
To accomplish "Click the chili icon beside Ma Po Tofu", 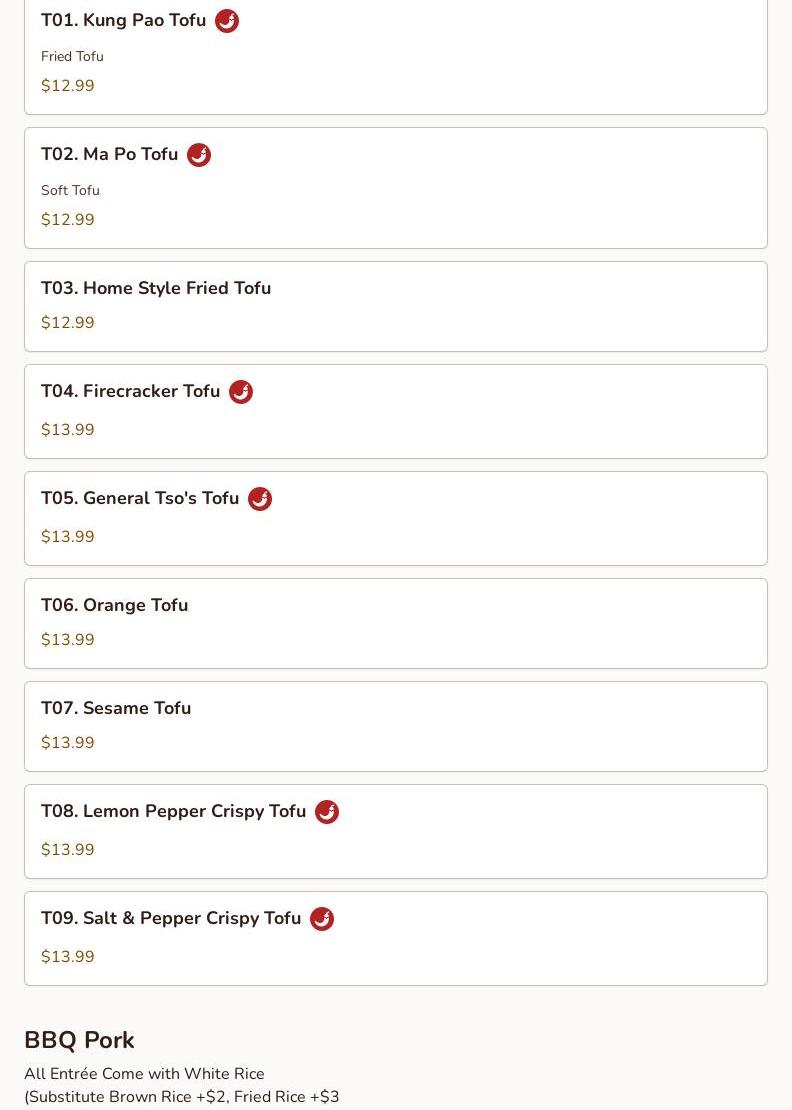I will click(199, 155).
